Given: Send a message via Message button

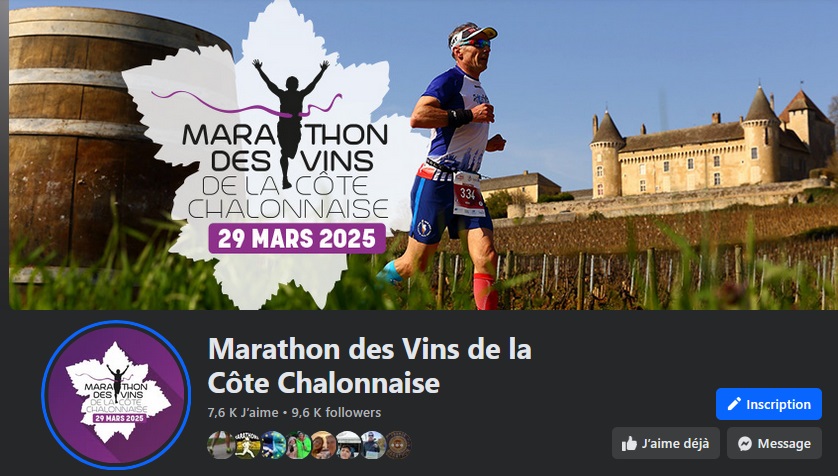Looking at the screenshot, I should 774,443.
